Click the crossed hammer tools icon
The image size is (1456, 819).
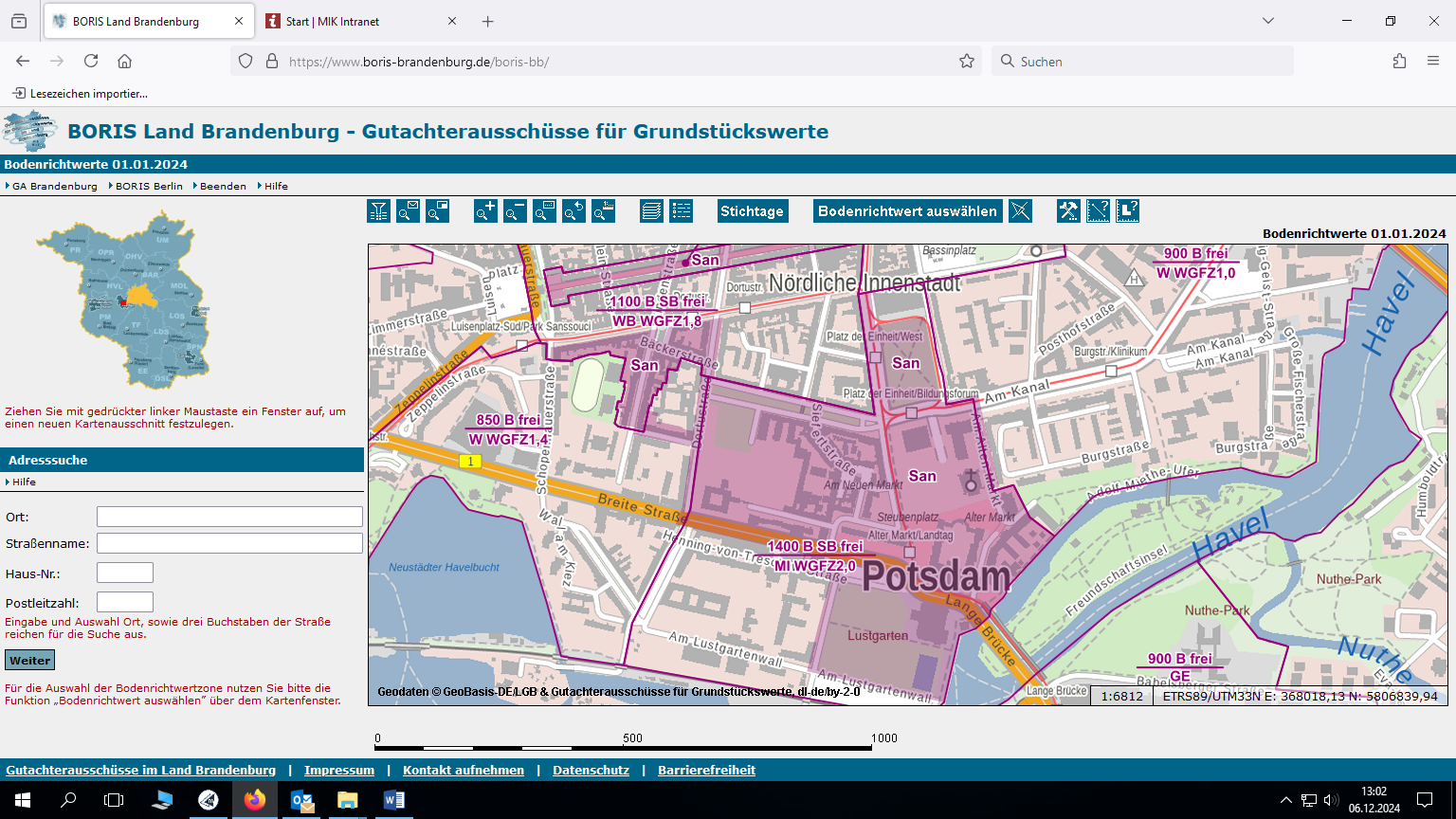click(1068, 210)
